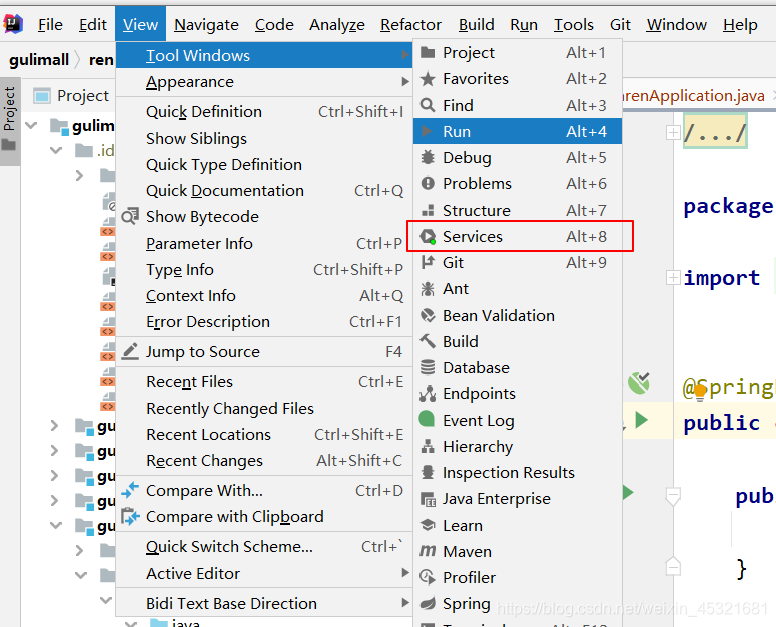Open the Tools menu
The height and width of the screenshot is (627, 776).
[573, 24]
